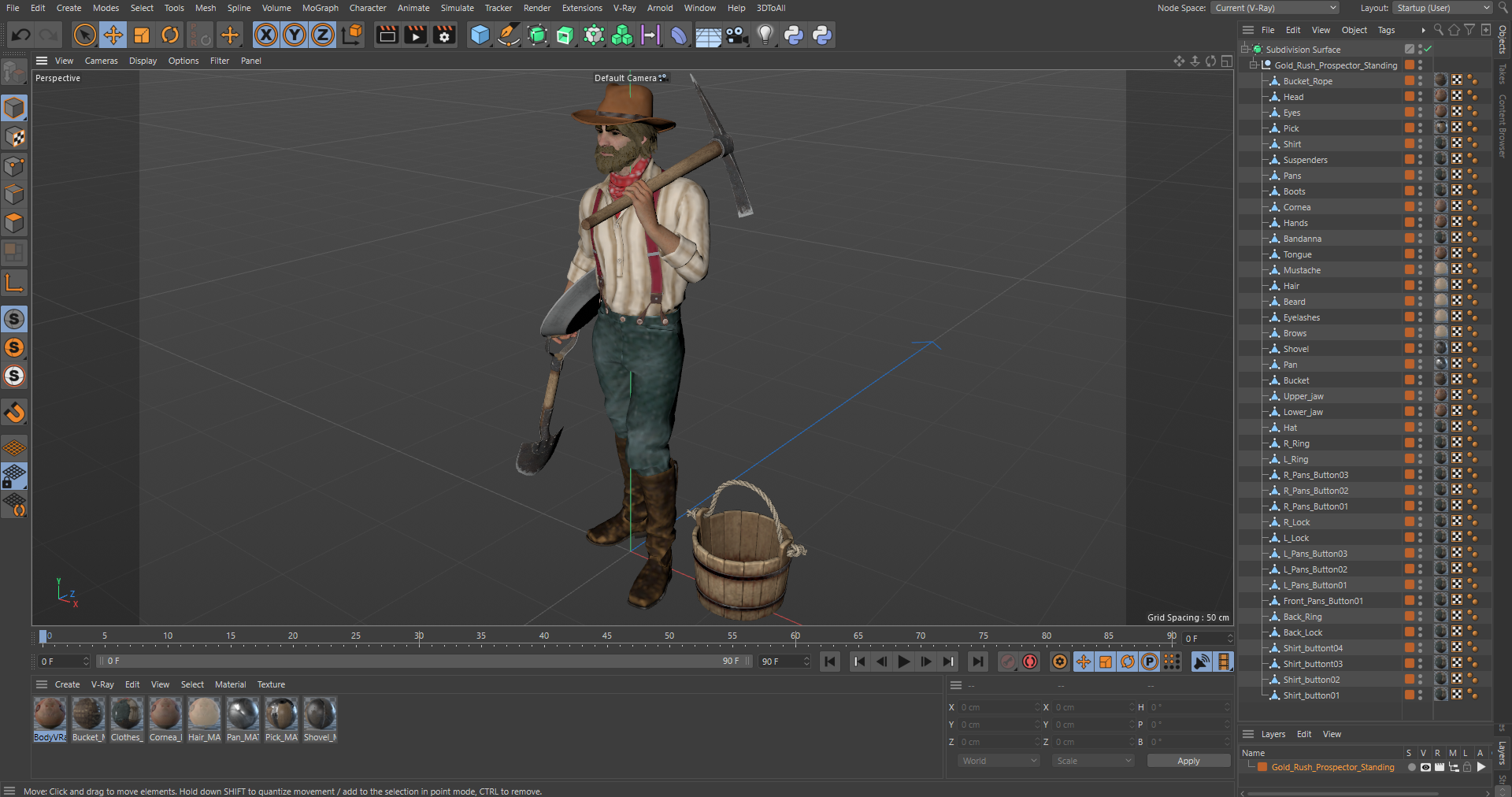Open Material manager Texture menu

point(271,684)
